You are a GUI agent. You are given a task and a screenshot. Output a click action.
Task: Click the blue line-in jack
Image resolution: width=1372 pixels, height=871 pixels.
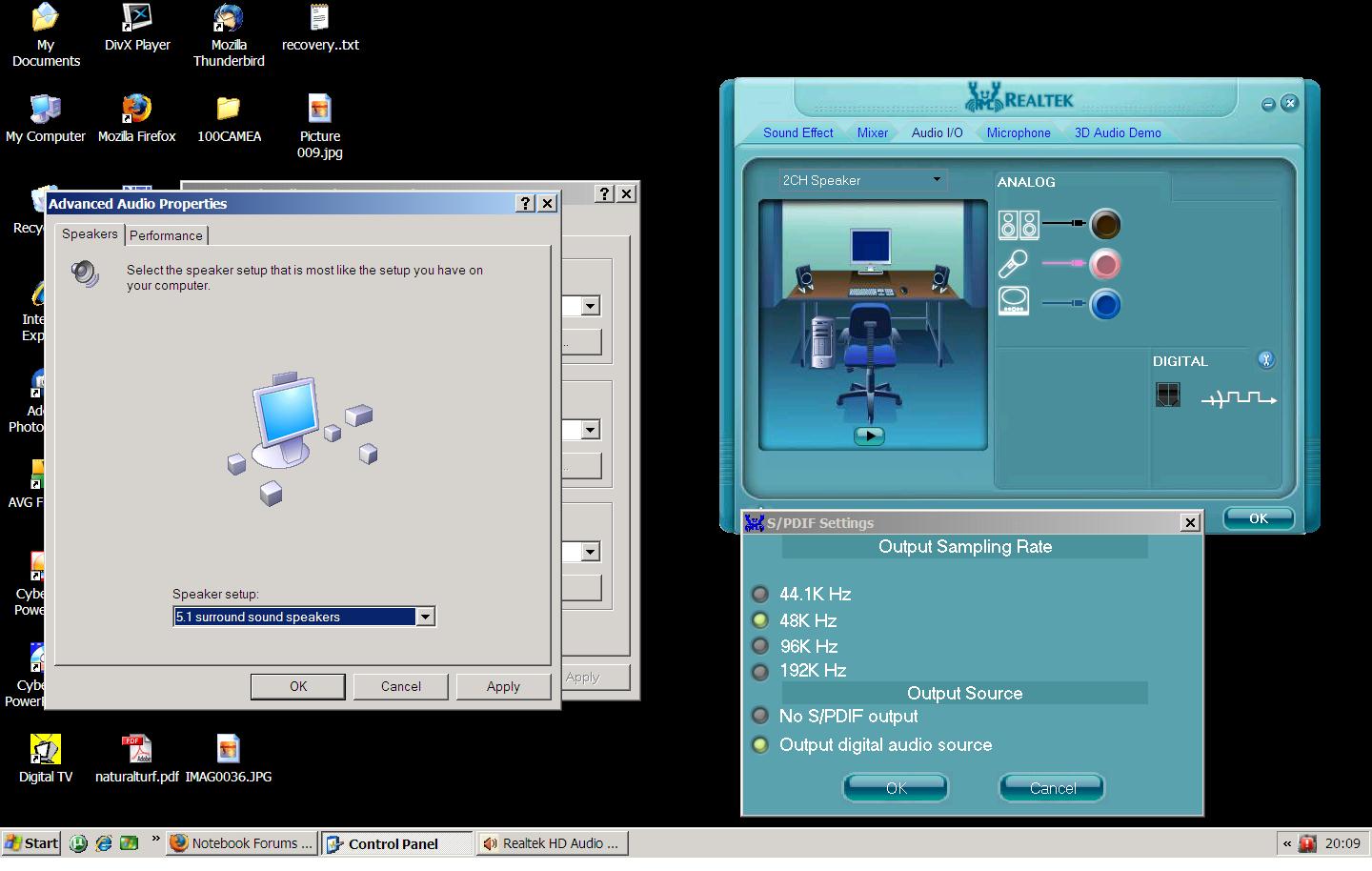pyautogui.click(x=1105, y=305)
